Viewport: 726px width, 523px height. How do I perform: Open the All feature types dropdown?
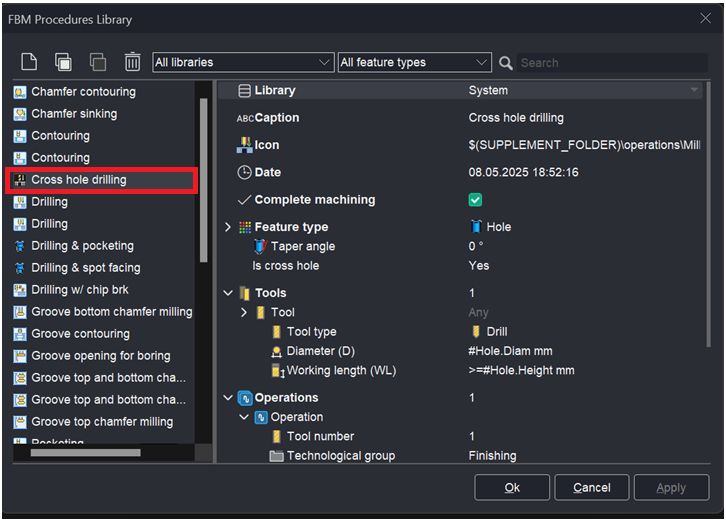point(414,62)
